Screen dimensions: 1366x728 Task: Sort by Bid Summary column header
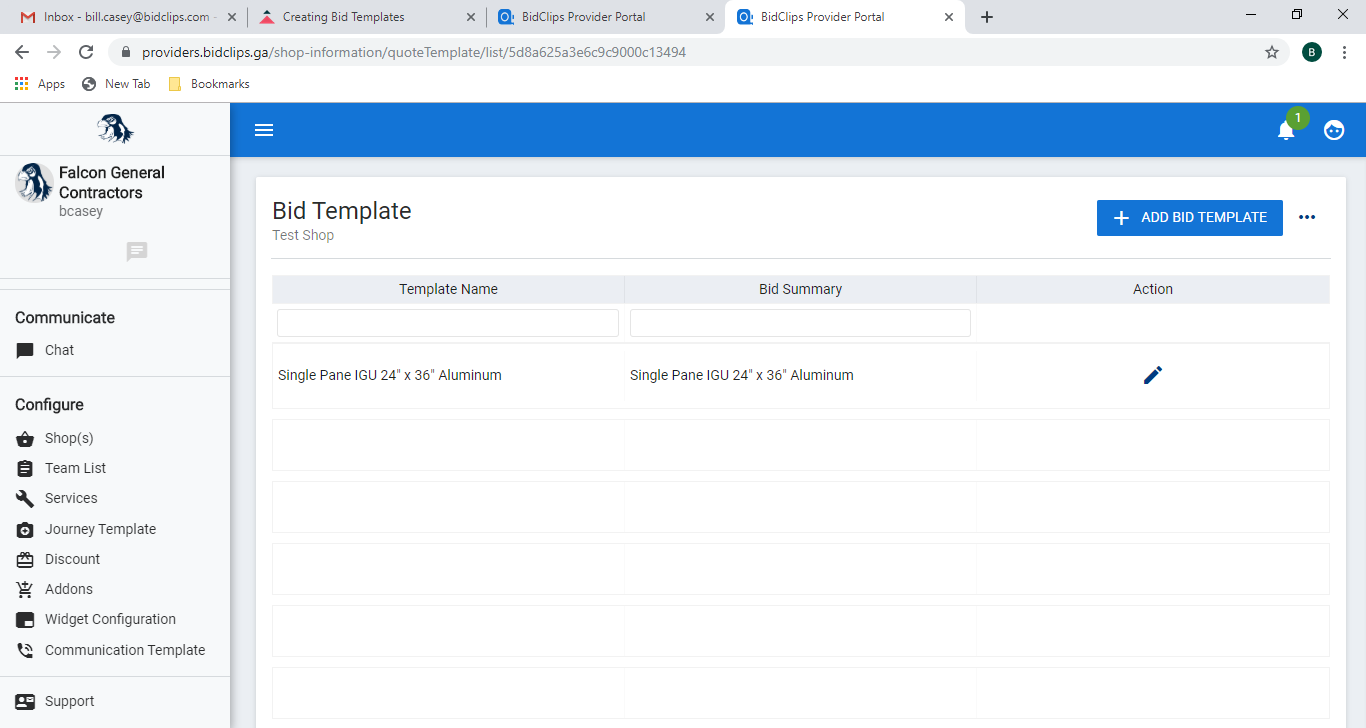coord(800,289)
